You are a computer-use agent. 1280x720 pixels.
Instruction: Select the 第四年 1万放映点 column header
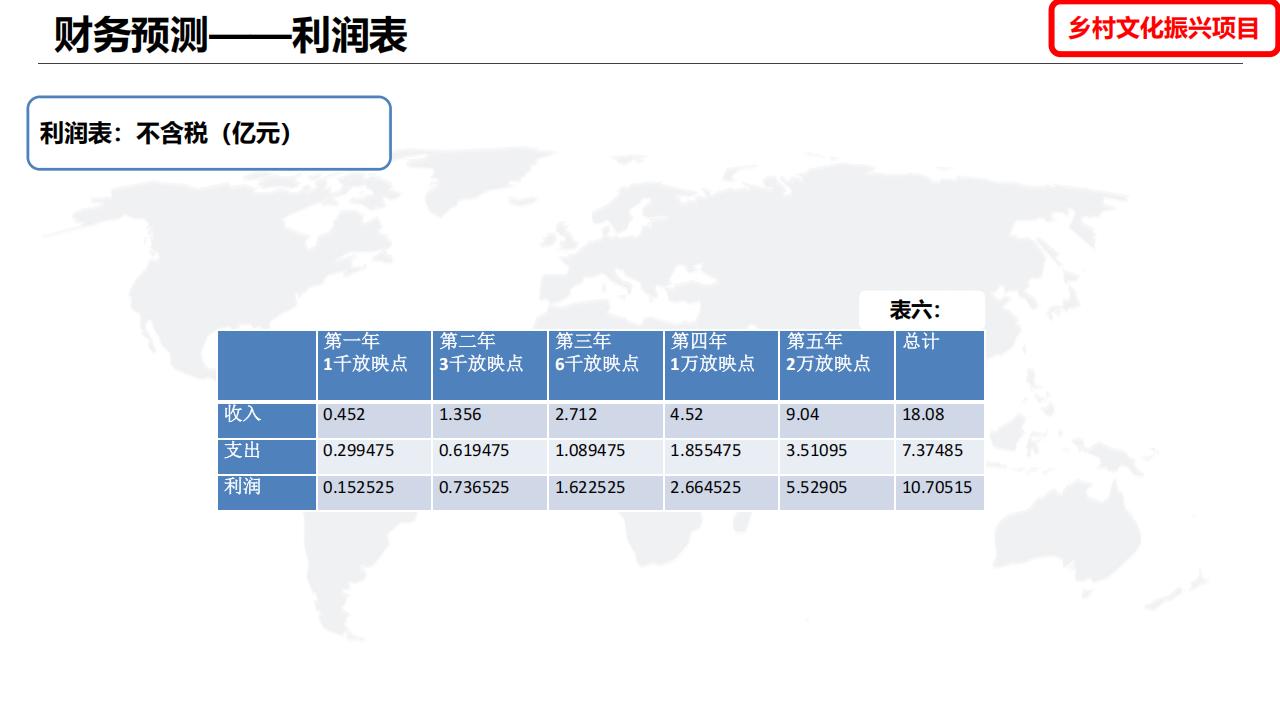pos(721,365)
